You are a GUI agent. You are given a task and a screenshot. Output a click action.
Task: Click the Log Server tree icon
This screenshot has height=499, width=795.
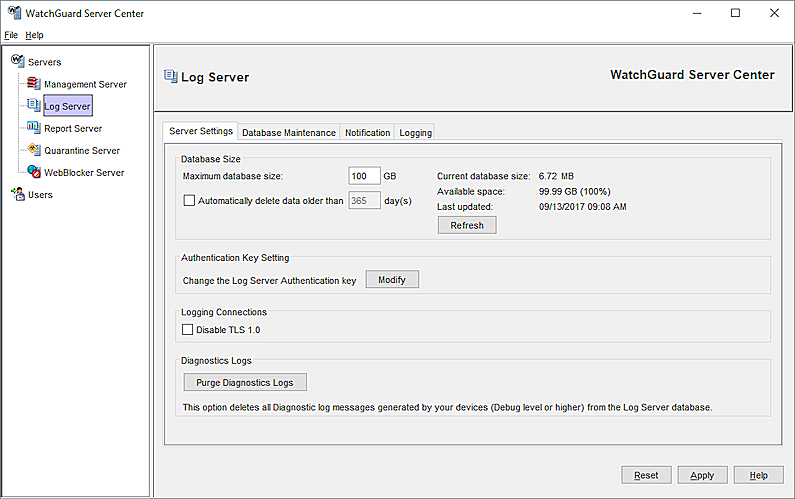[x=34, y=106]
